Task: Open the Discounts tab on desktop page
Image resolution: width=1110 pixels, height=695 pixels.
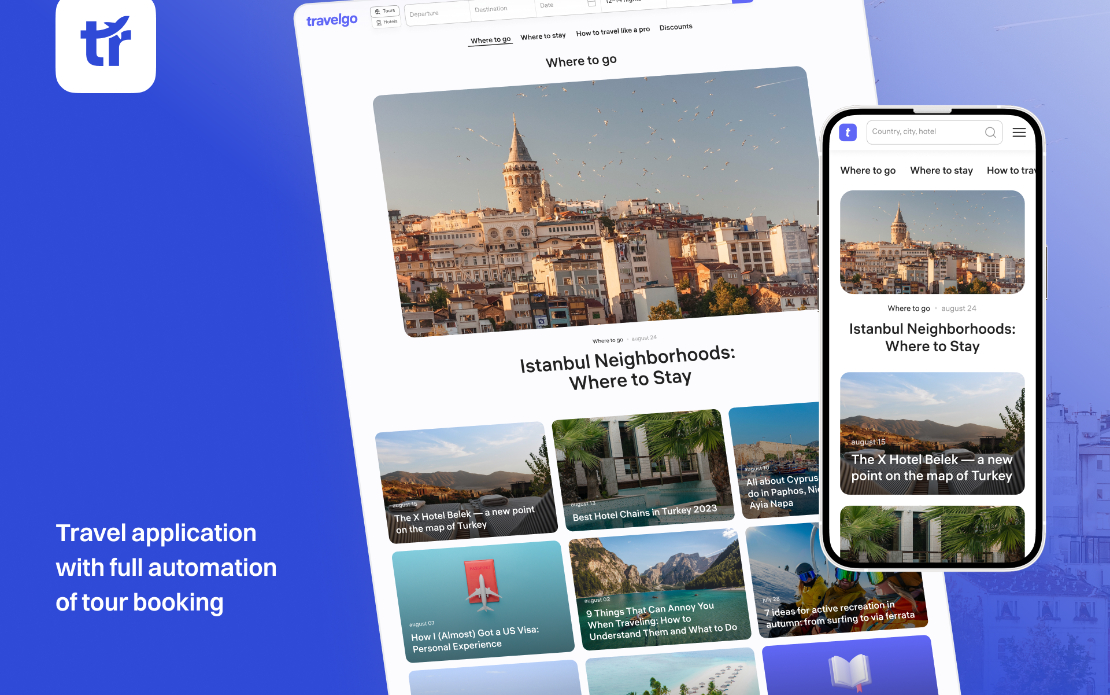Action: coord(675,27)
